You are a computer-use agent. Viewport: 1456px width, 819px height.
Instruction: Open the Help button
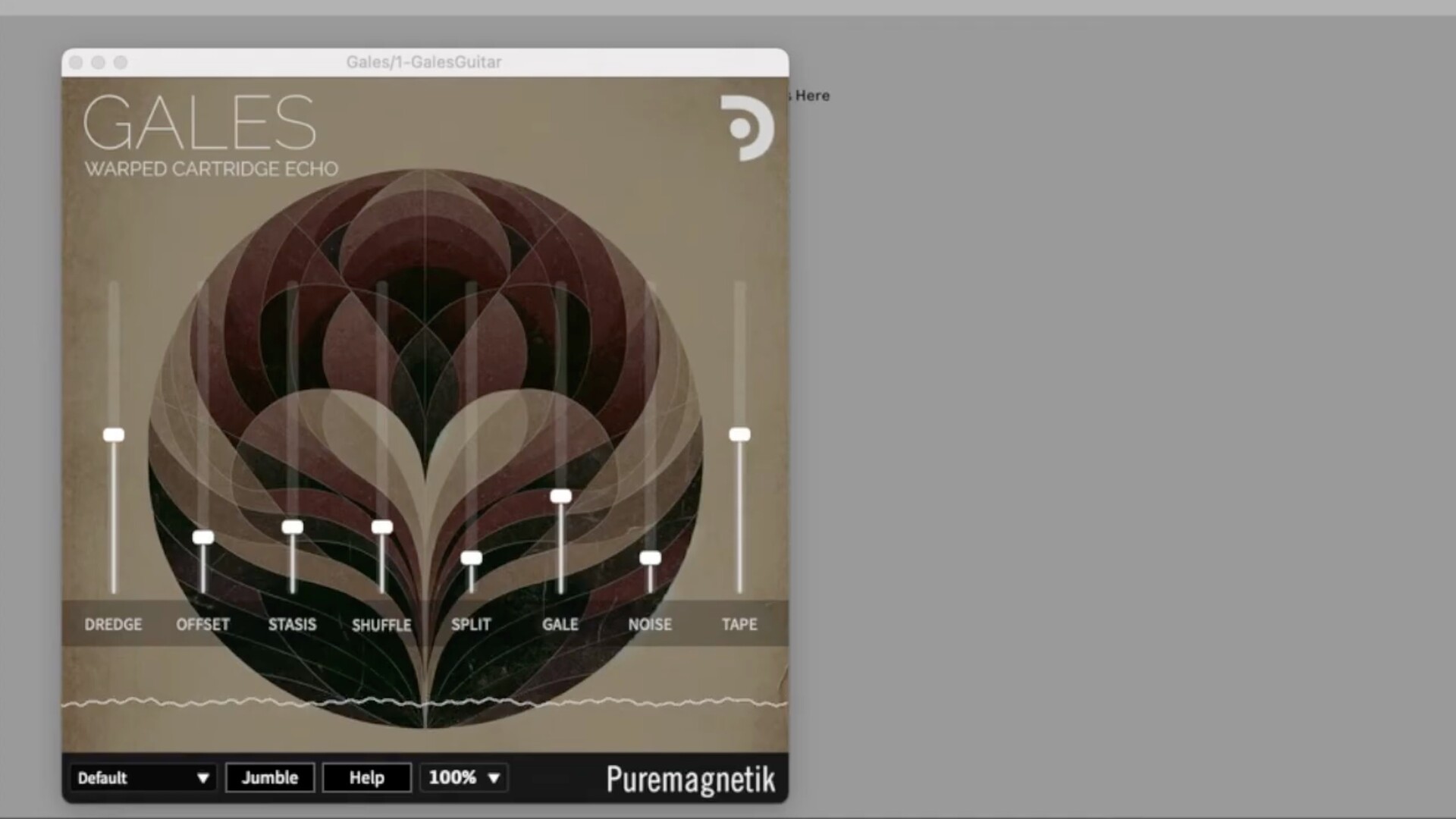coord(367,777)
